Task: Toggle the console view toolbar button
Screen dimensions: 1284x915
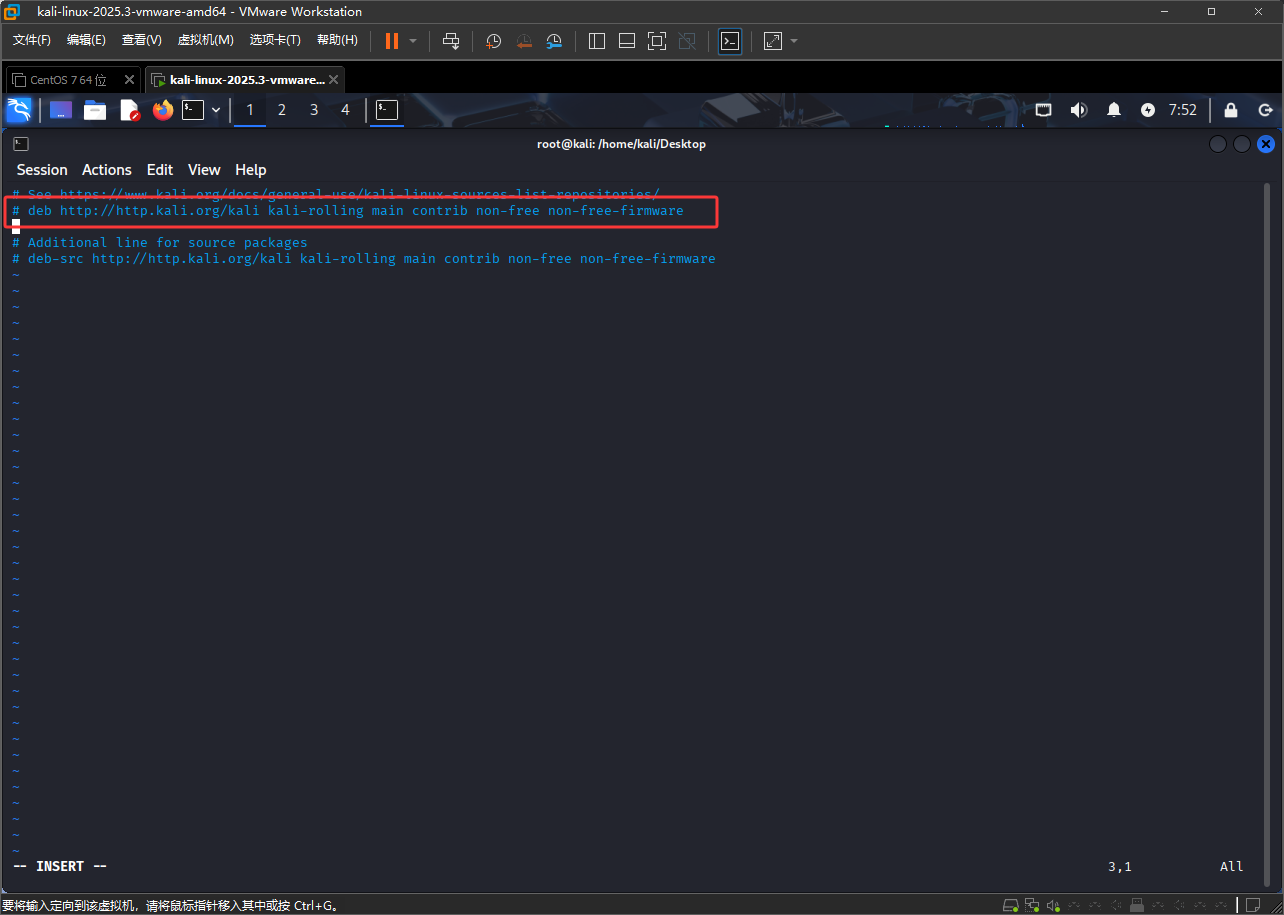Action: point(730,41)
